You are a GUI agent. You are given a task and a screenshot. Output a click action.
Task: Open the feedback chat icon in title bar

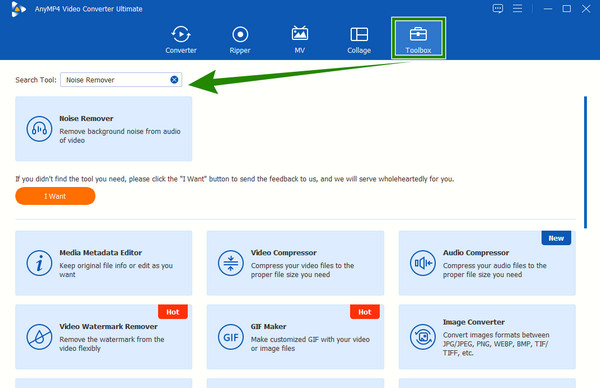click(497, 8)
